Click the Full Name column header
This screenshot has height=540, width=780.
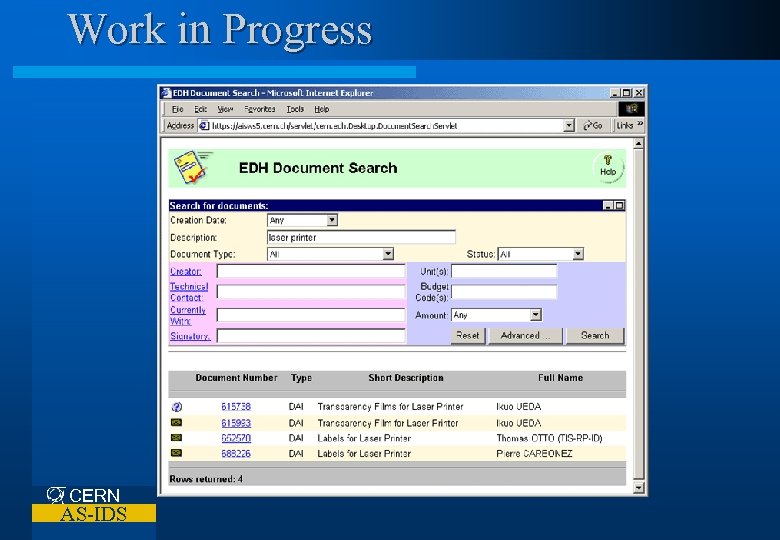(x=561, y=378)
